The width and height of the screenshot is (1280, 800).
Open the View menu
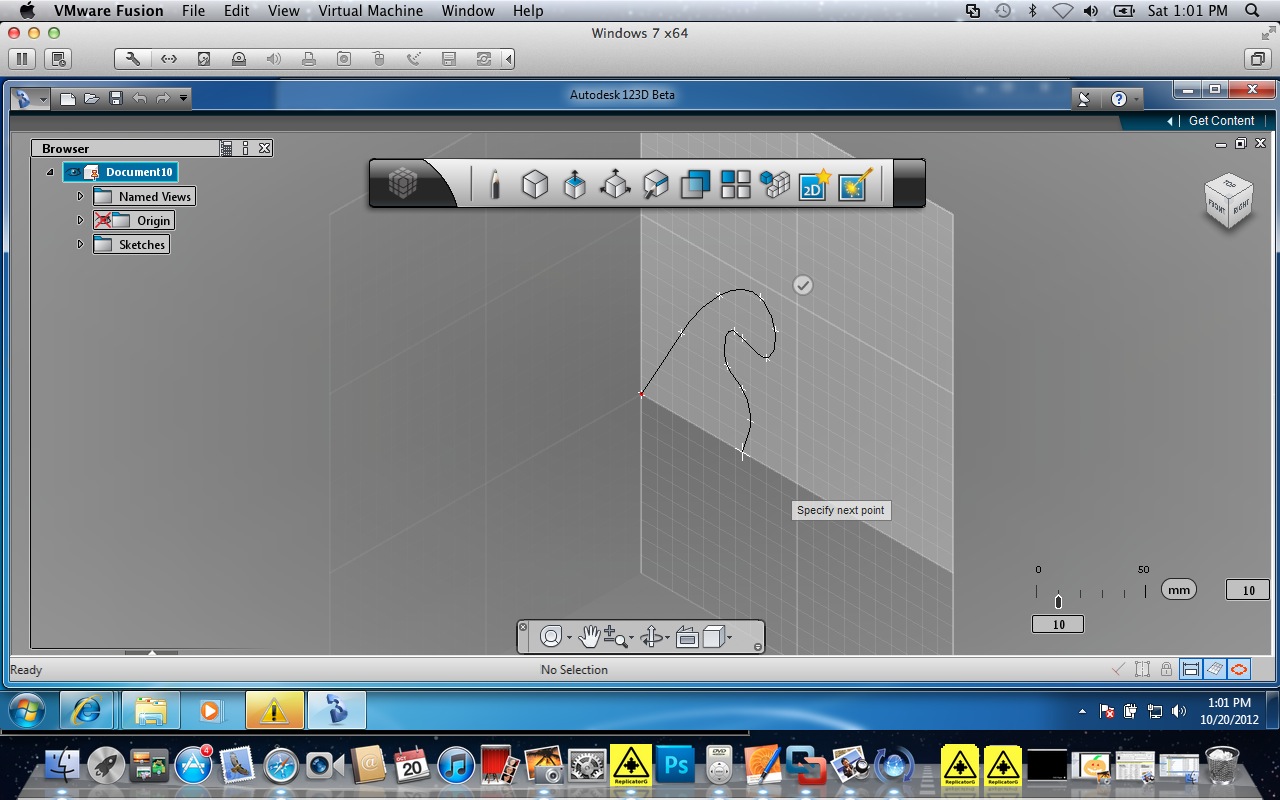click(284, 11)
